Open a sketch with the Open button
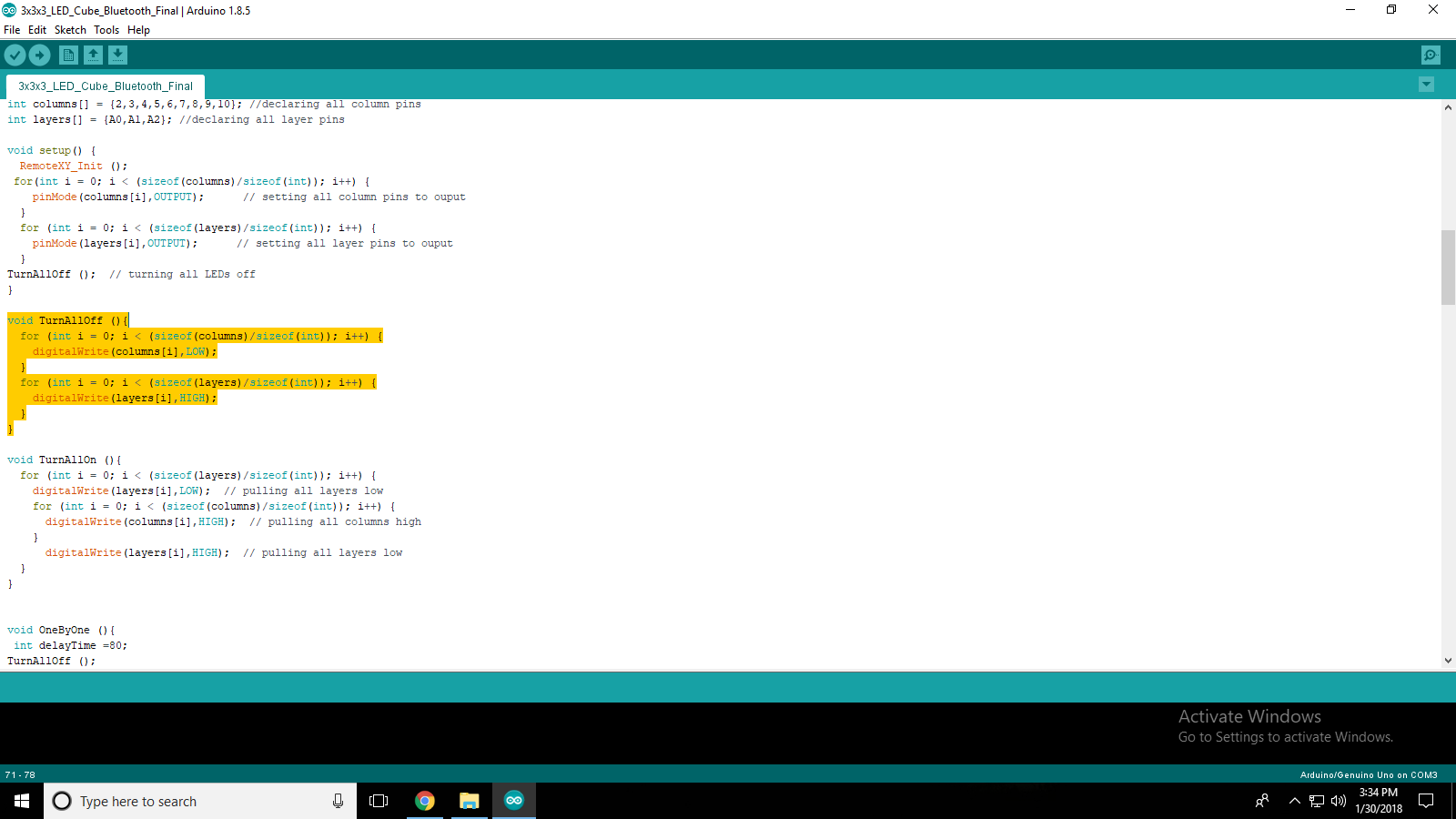Viewport: 1456px width, 819px height. pyautogui.click(x=93, y=56)
